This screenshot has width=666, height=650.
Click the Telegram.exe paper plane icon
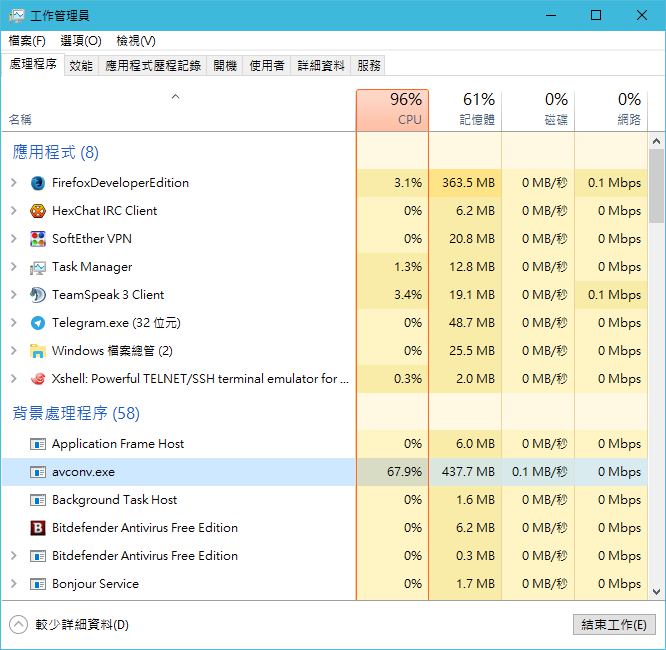(38, 323)
